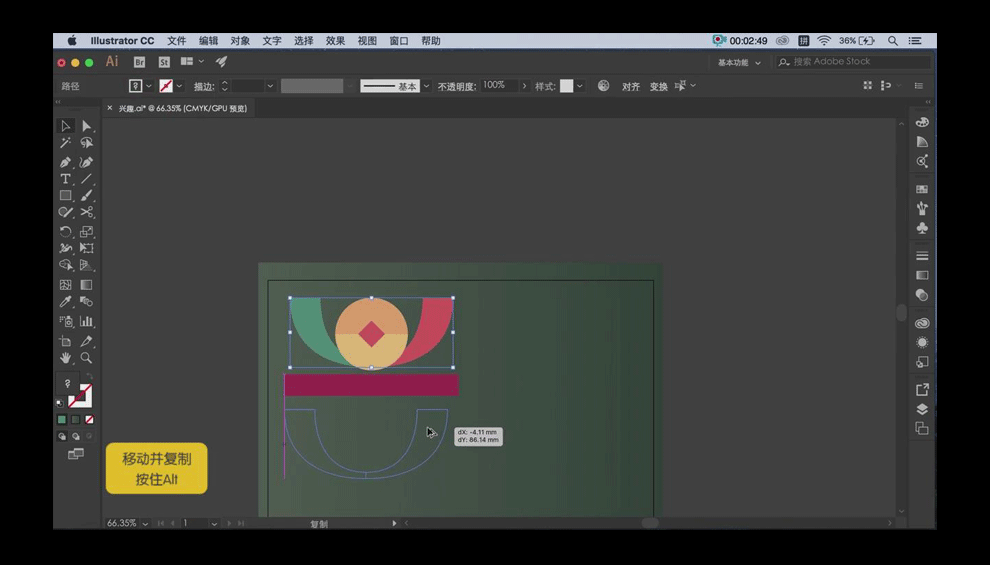
Task: Open the Swatches panel icon
Action: (x=922, y=189)
